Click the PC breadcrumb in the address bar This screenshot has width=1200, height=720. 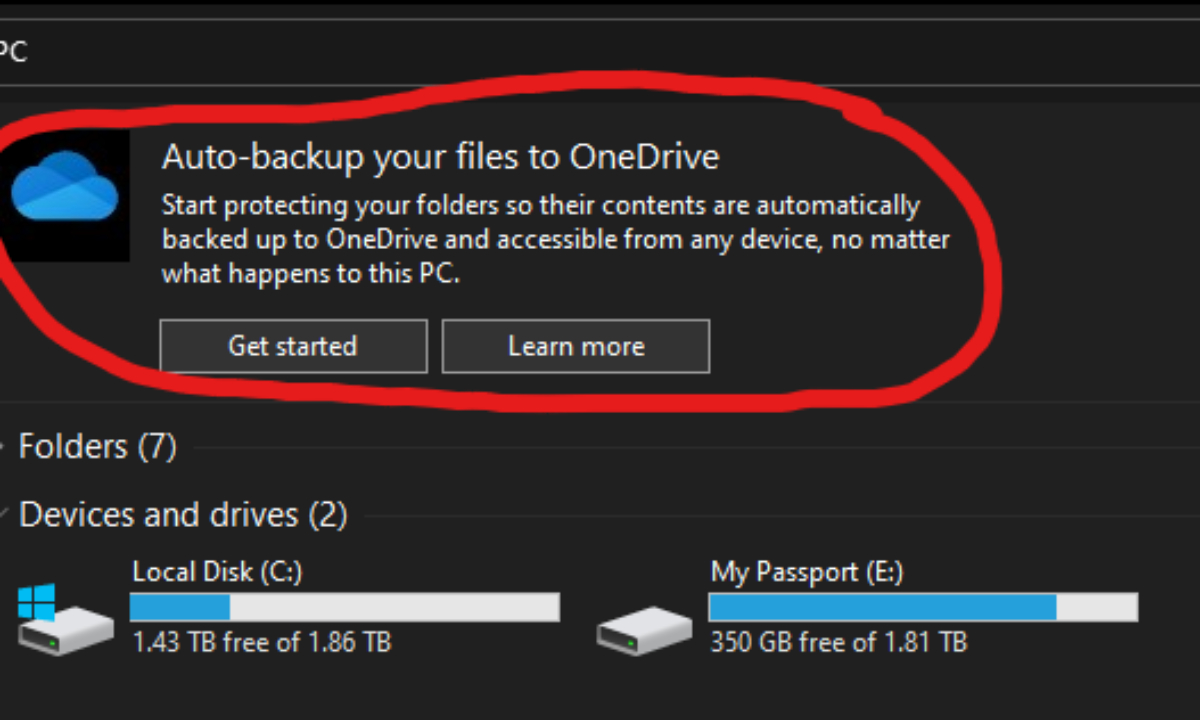pos(12,52)
